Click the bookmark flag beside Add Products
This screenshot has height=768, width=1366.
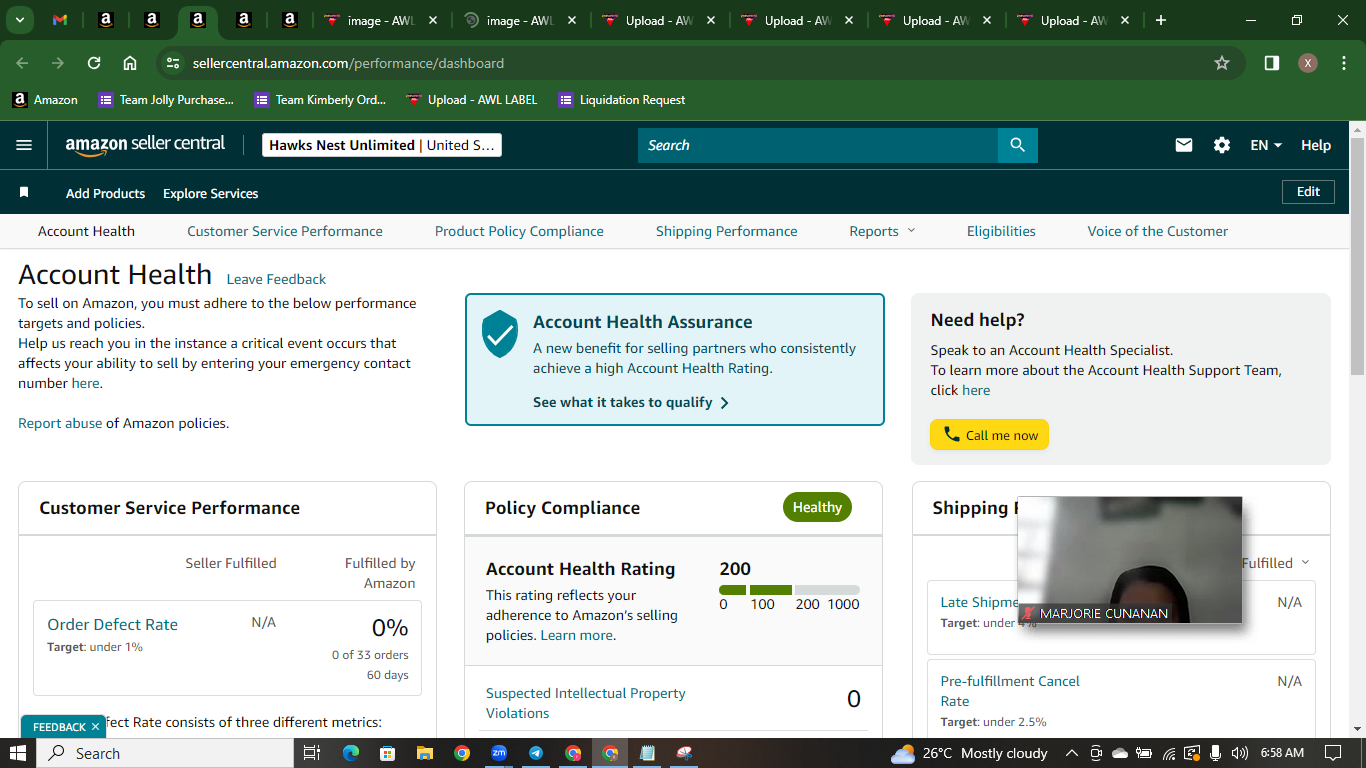[24, 192]
